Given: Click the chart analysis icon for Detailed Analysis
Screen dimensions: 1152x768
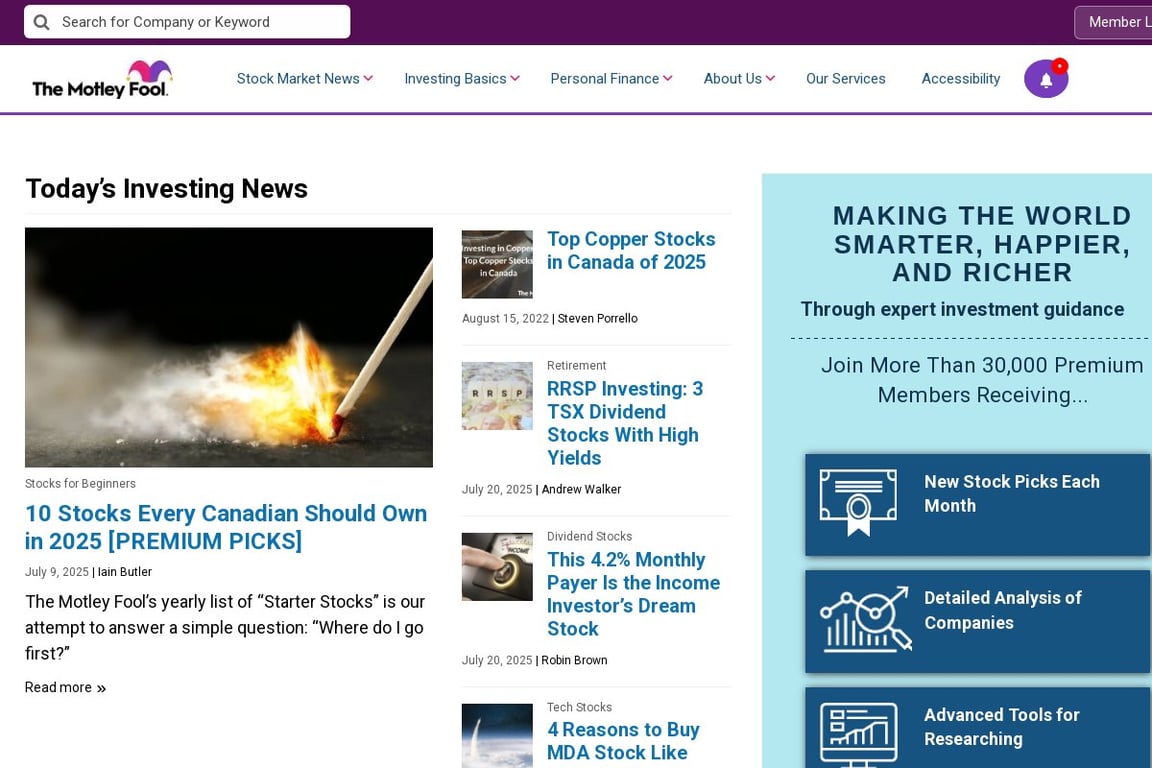Looking at the screenshot, I should click(x=866, y=620).
